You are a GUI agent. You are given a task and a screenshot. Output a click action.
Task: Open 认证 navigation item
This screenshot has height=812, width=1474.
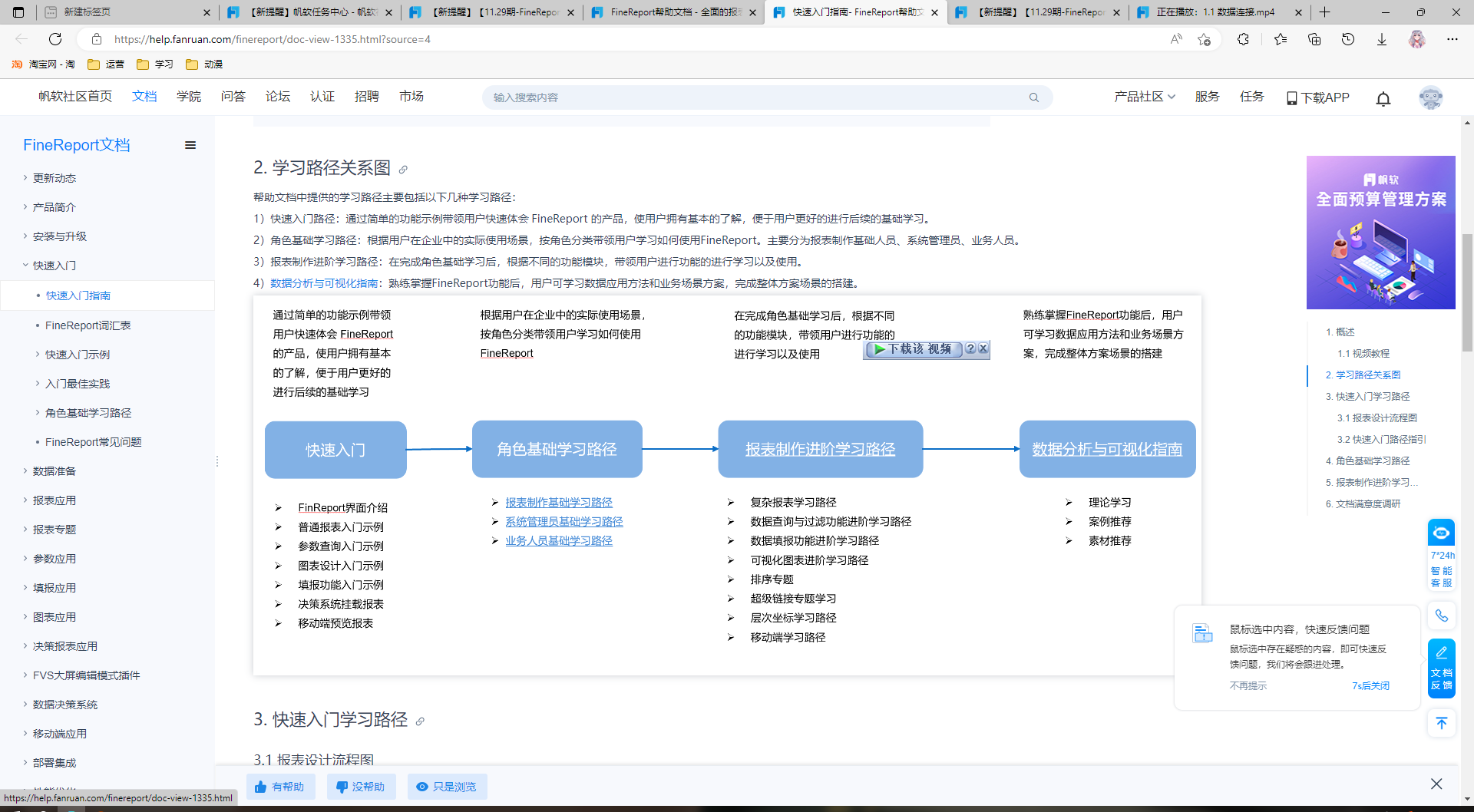pos(322,97)
